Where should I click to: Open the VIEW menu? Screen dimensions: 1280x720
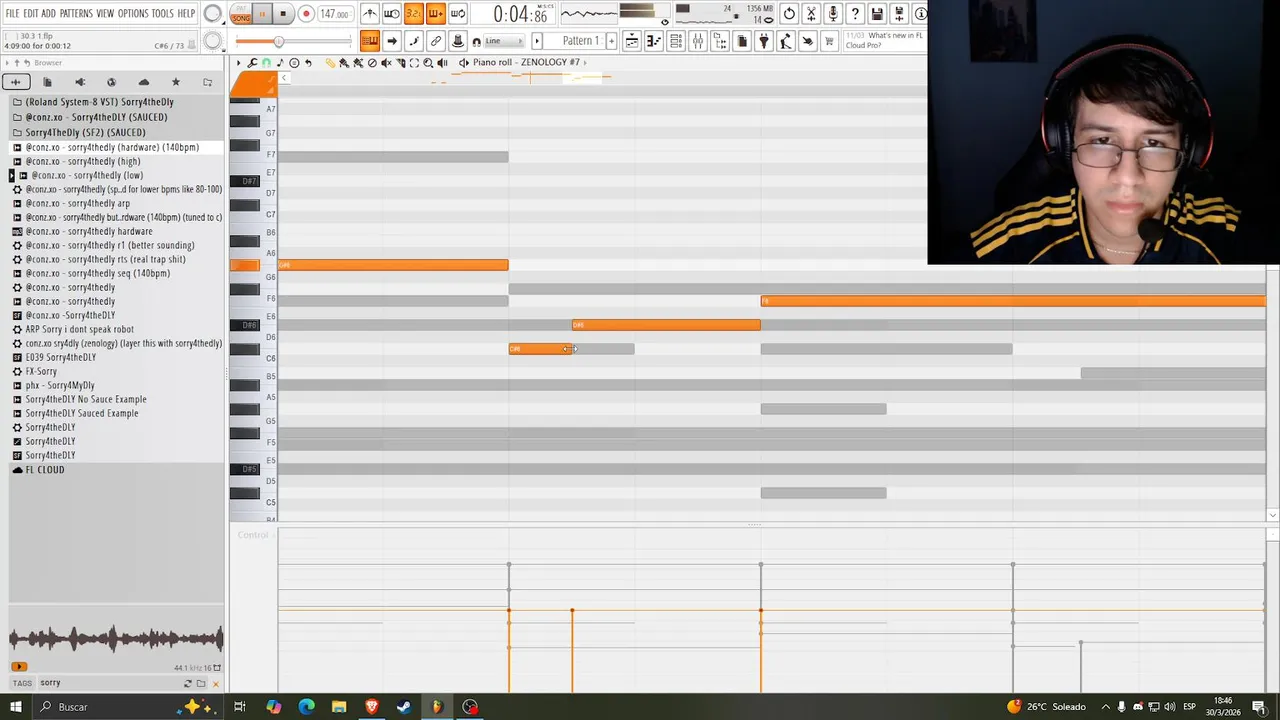105,13
